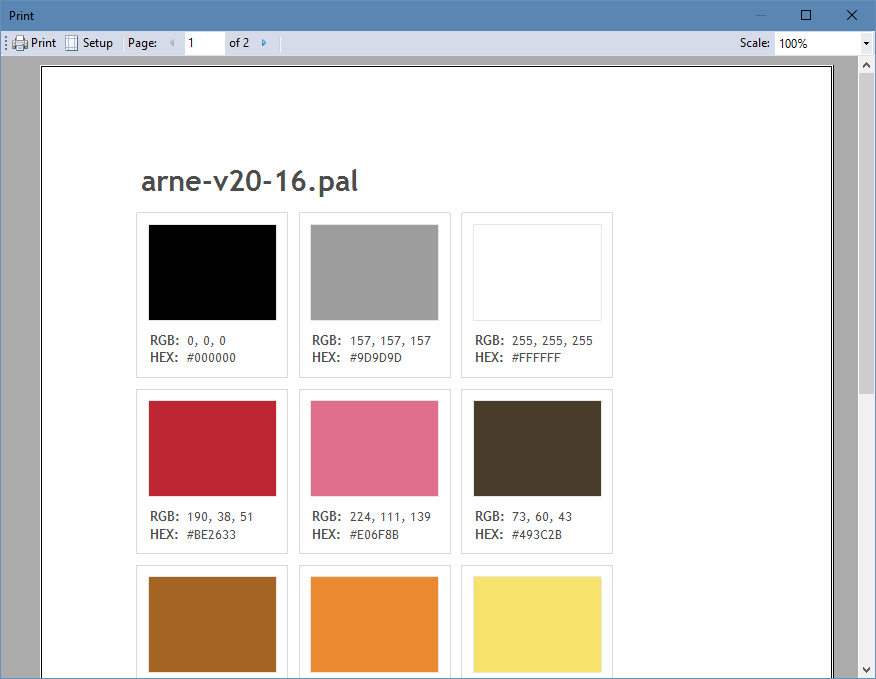876x679 pixels.
Task: Click text 'HEX: #493C2B'
Action: pos(518,534)
